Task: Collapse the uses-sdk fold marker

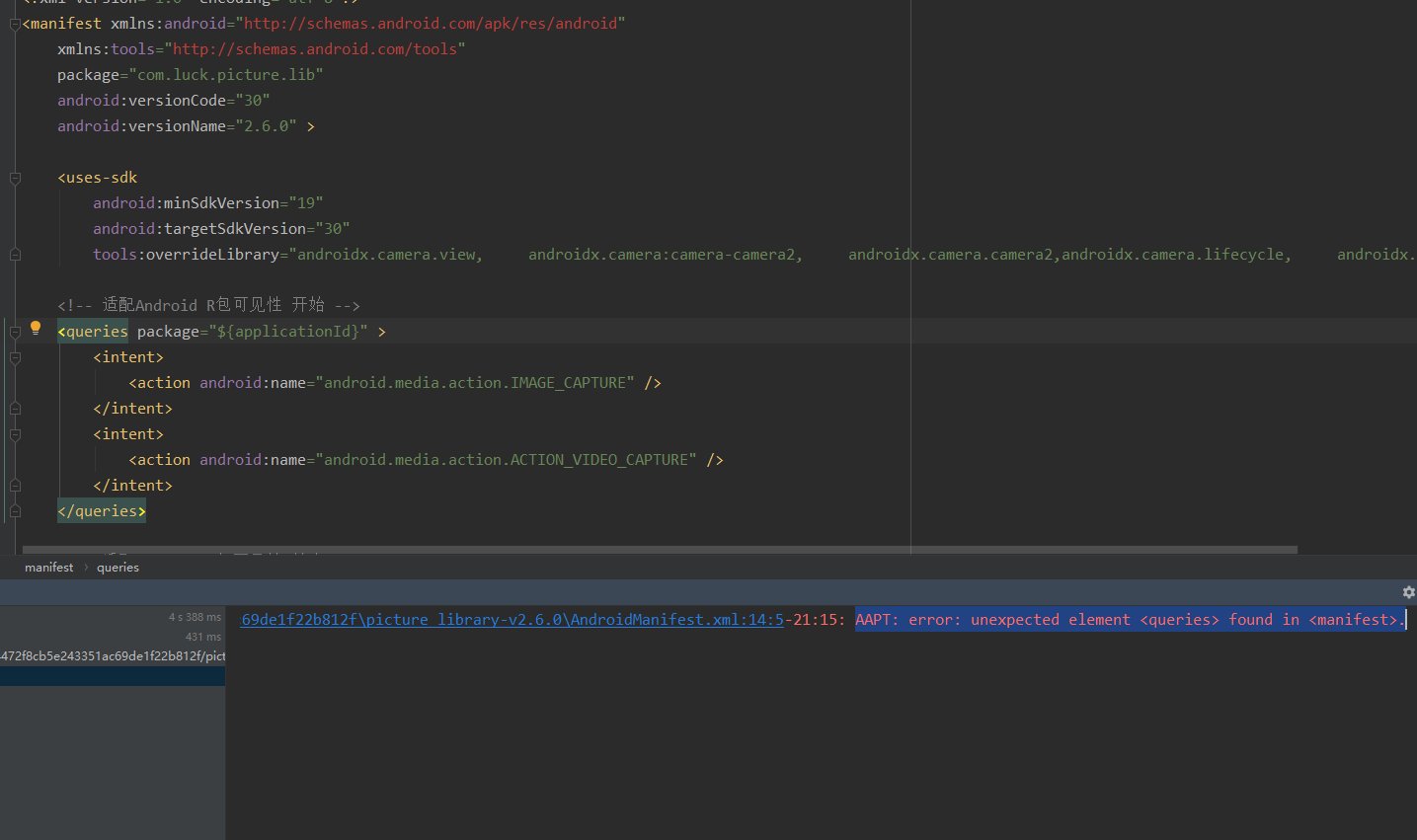Action: (15, 178)
